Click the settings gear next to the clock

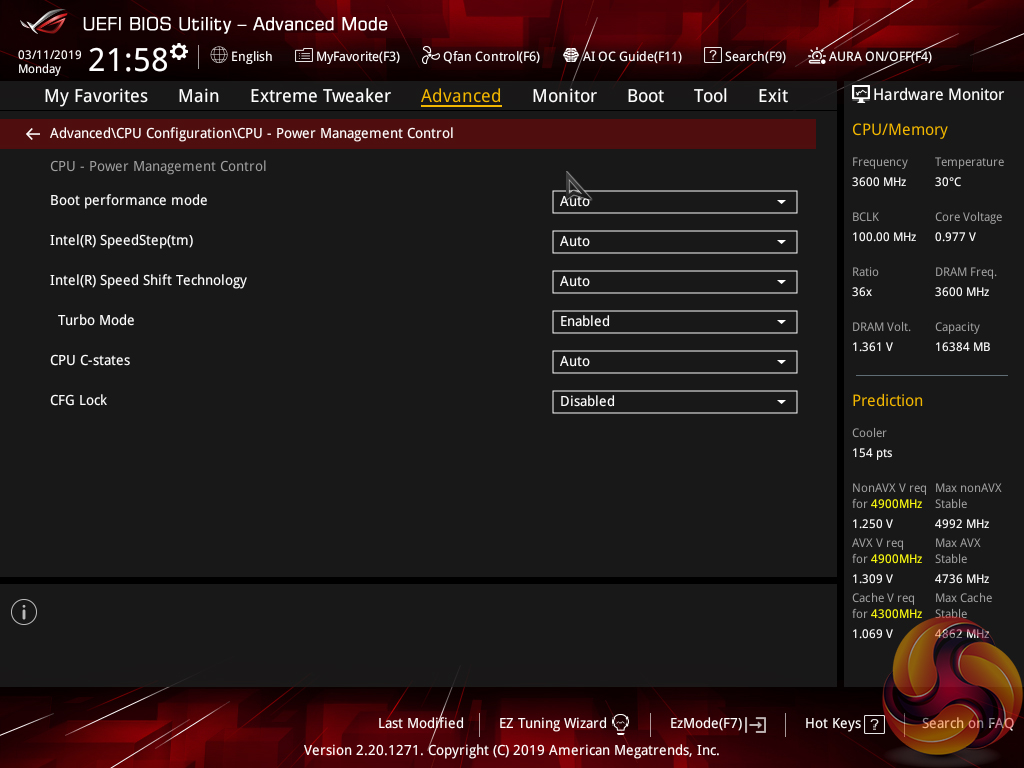(x=179, y=52)
